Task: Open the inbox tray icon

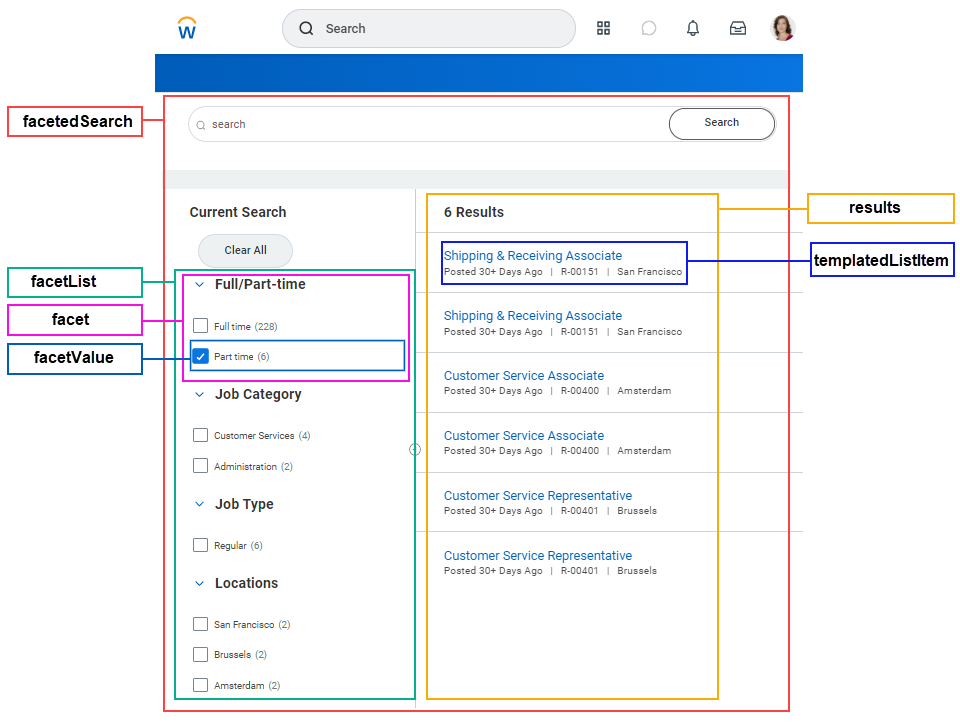Action: [x=738, y=28]
